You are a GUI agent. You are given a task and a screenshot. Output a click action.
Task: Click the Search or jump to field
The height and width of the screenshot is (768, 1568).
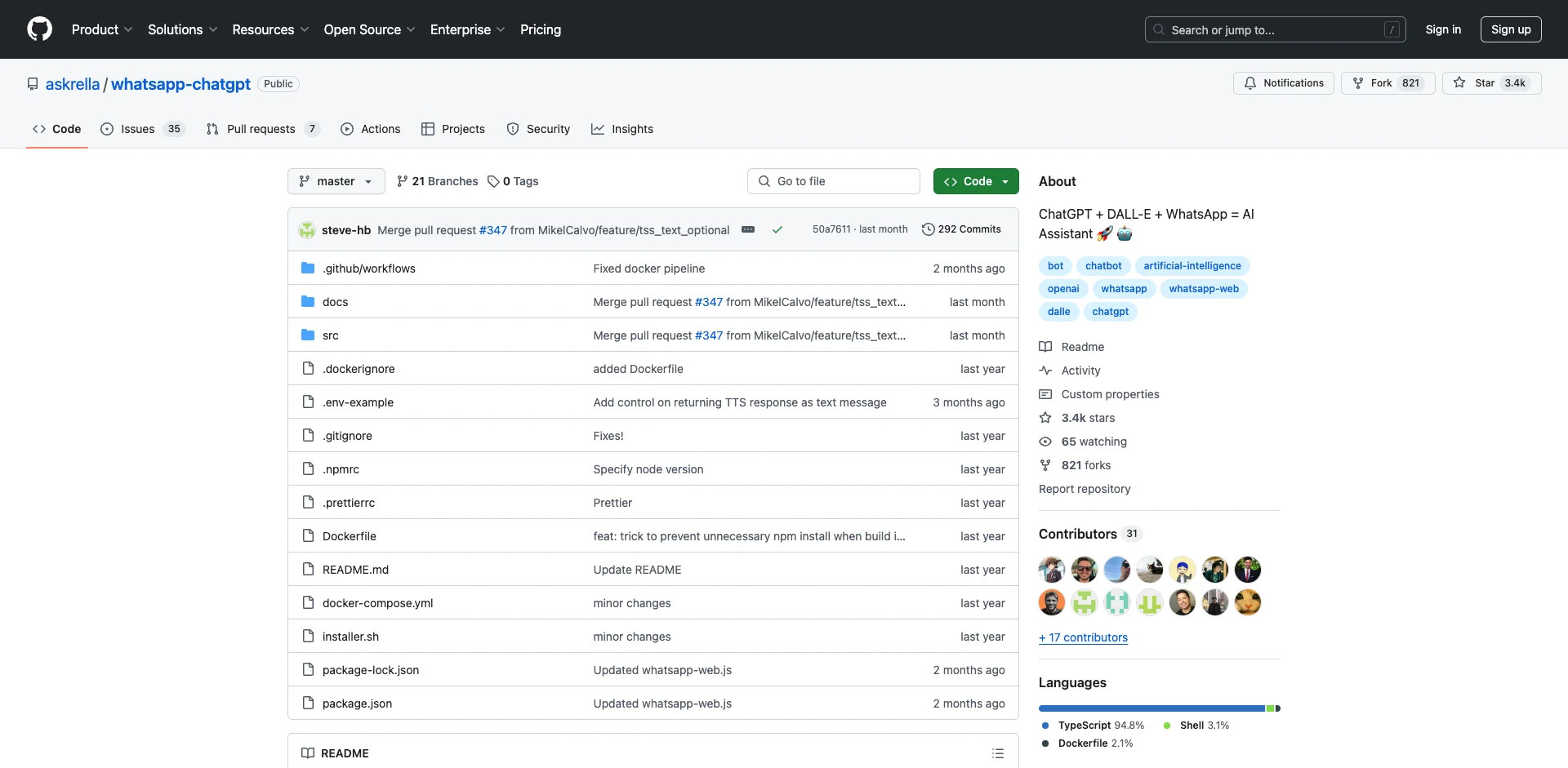coord(1276,29)
